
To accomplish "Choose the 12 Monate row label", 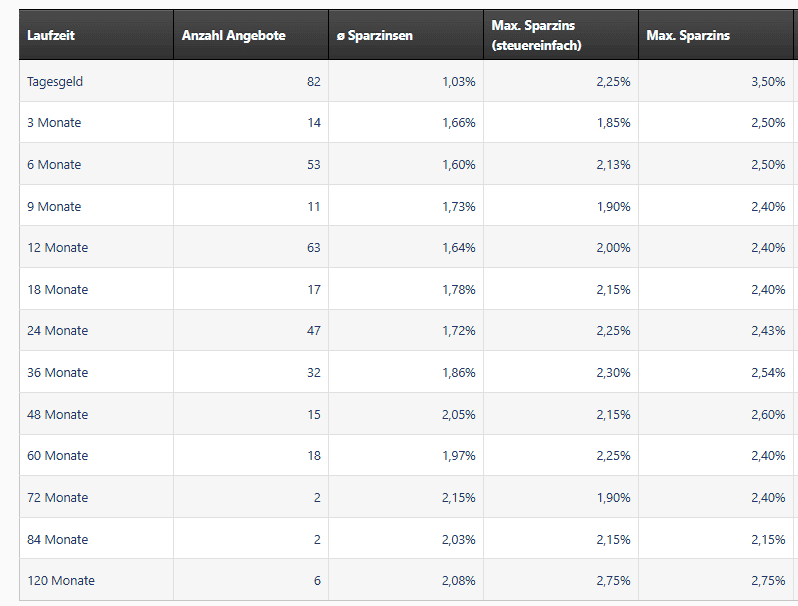I will pyautogui.click(x=57, y=247).
